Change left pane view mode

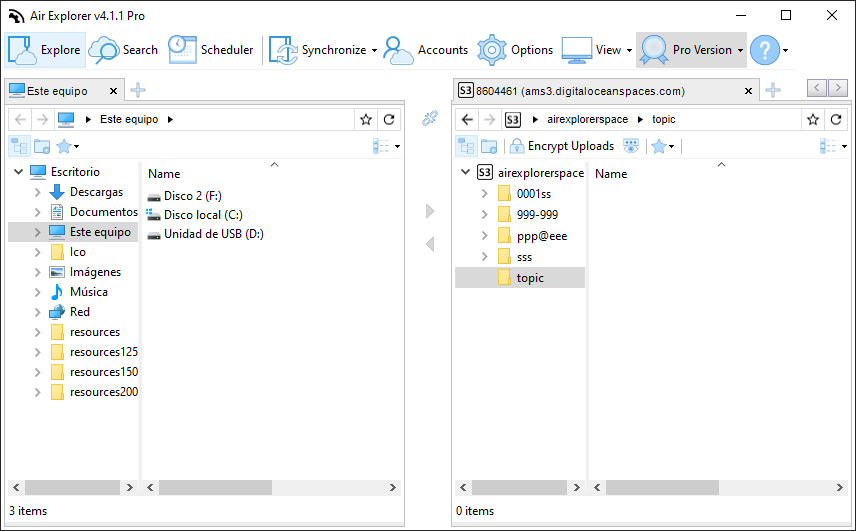[386, 146]
